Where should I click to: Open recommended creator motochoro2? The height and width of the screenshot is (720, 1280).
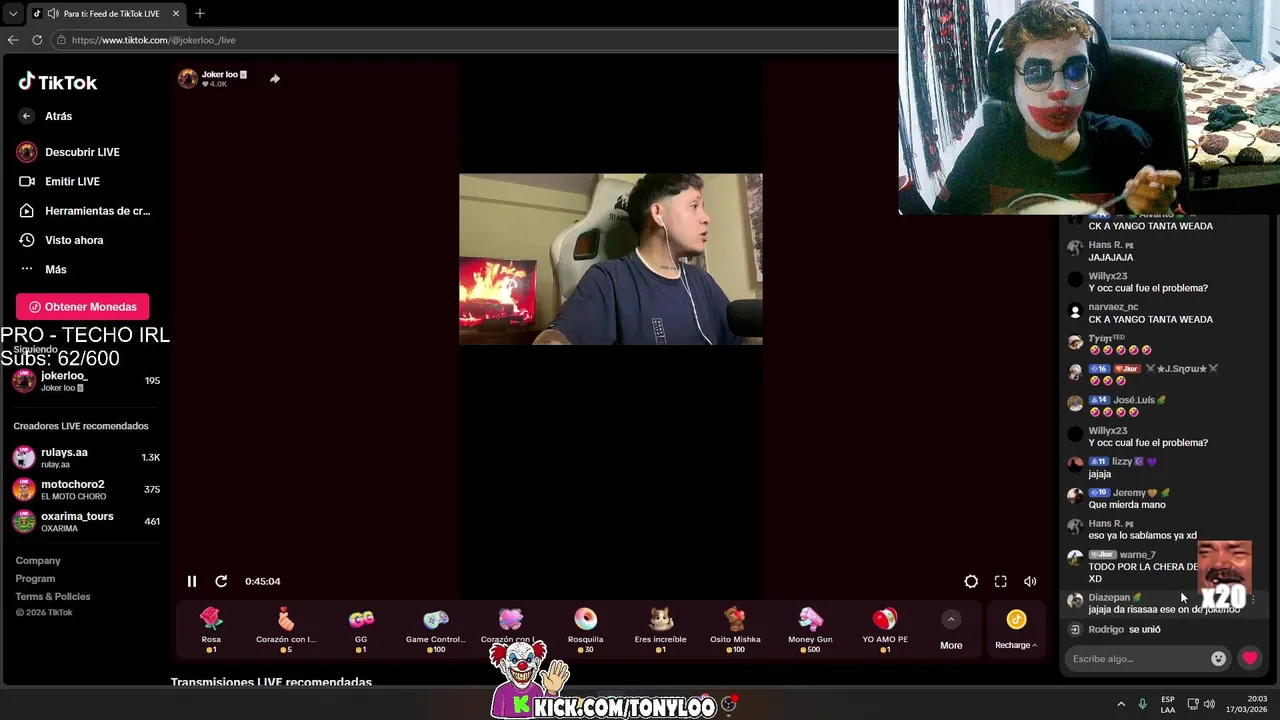click(x=86, y=489)
